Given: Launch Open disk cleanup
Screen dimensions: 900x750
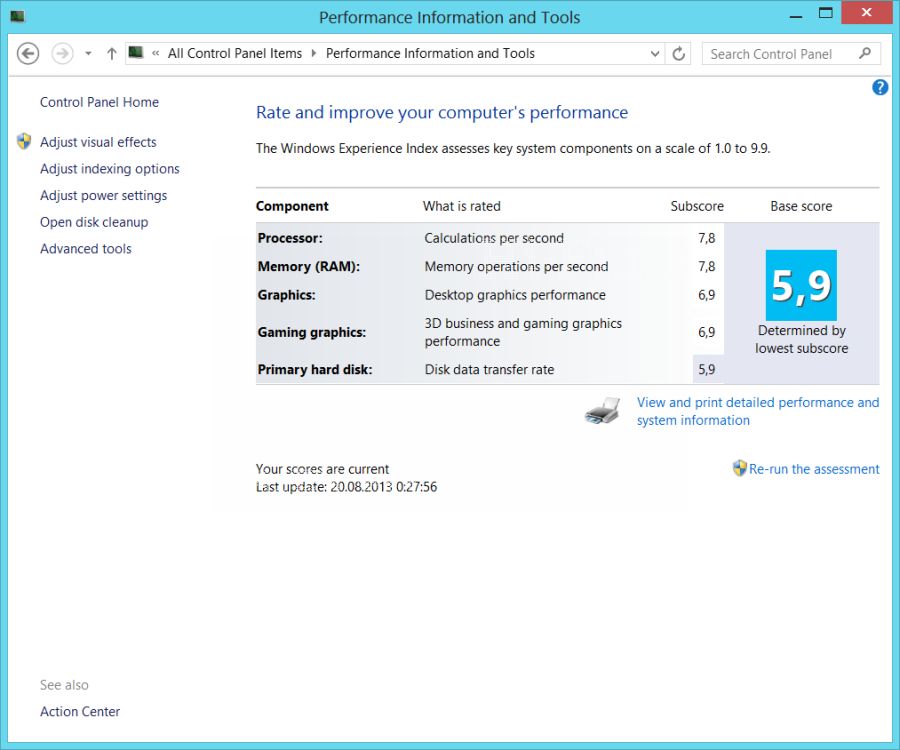Looking at the screenshot, I should (x=94, y=222).
